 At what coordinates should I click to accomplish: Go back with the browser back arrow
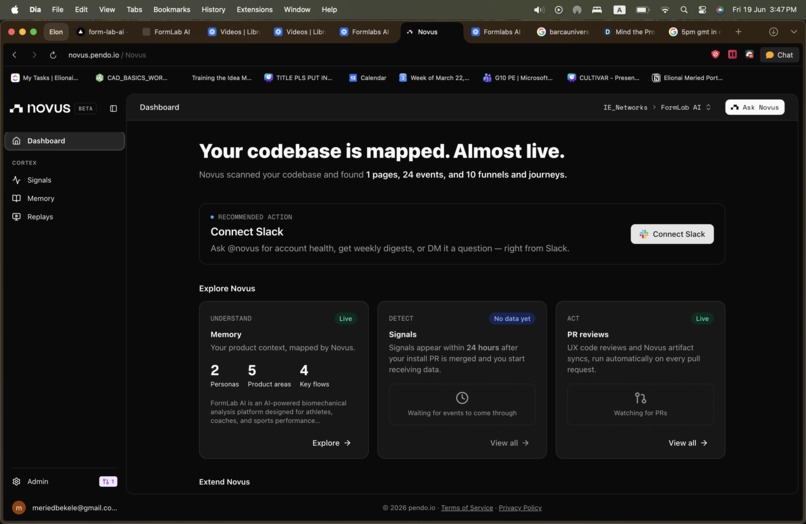14,55
